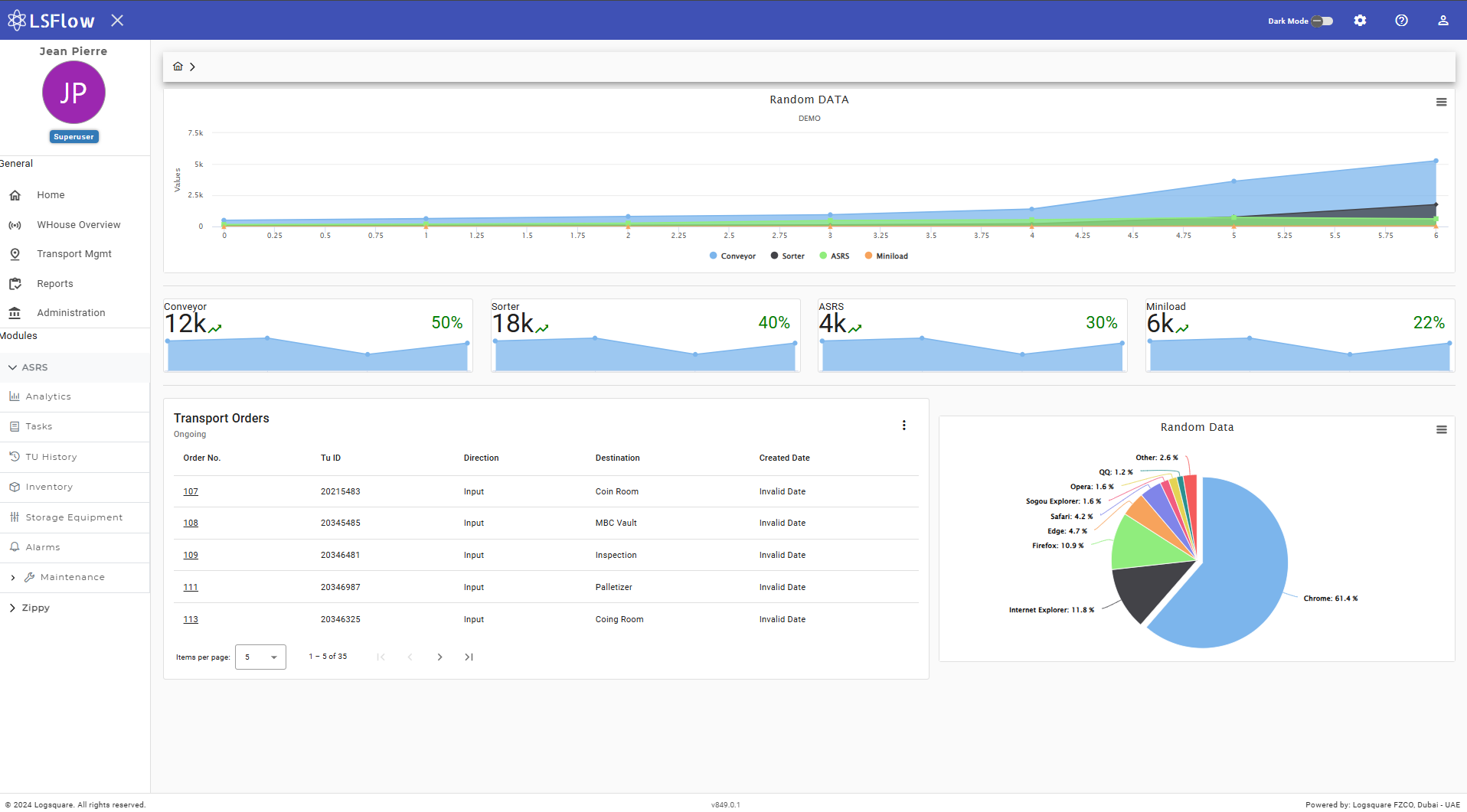Jump to last page of orders

point(469,657)
